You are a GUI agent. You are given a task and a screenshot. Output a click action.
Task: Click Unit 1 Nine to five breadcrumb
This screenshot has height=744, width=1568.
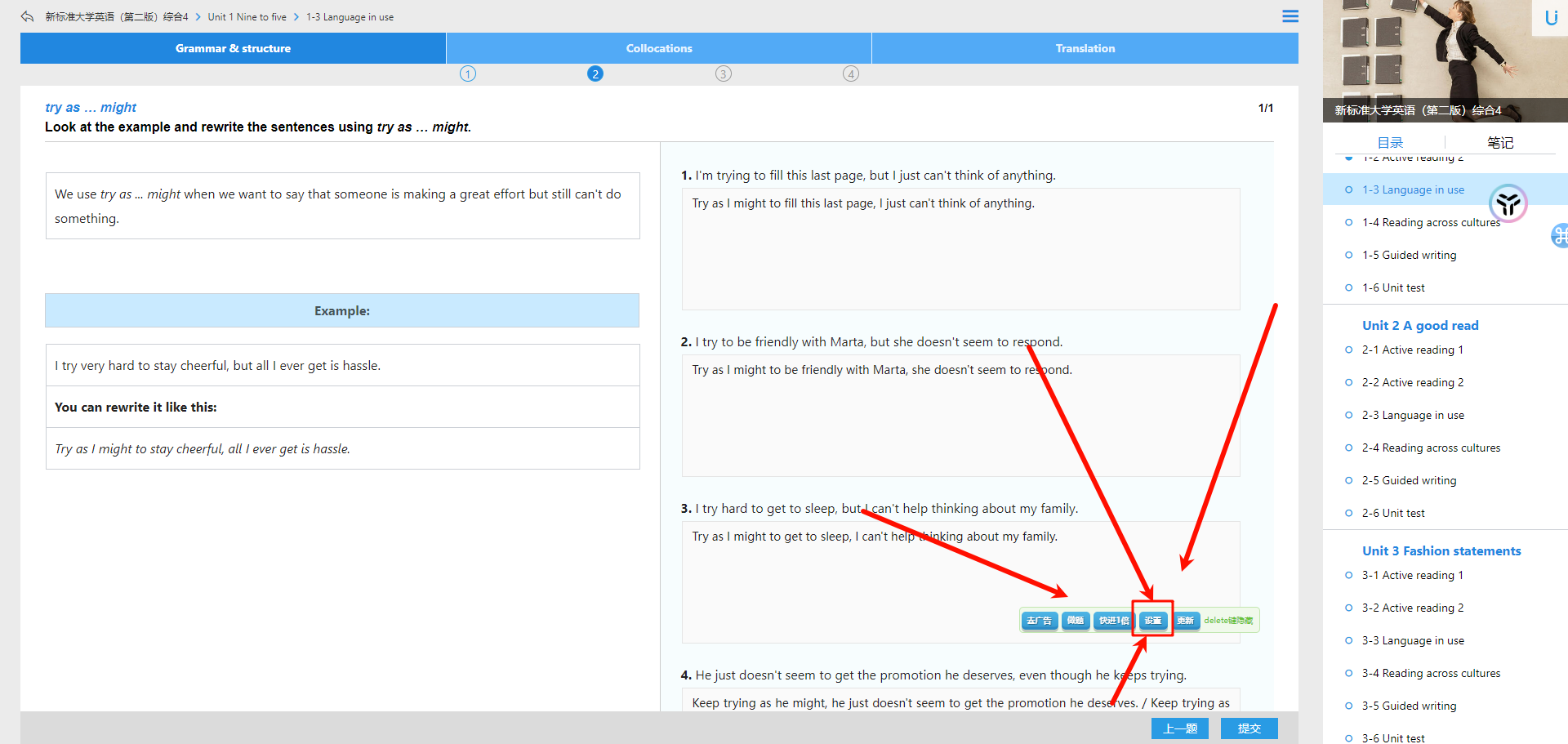tap(247, 17)
